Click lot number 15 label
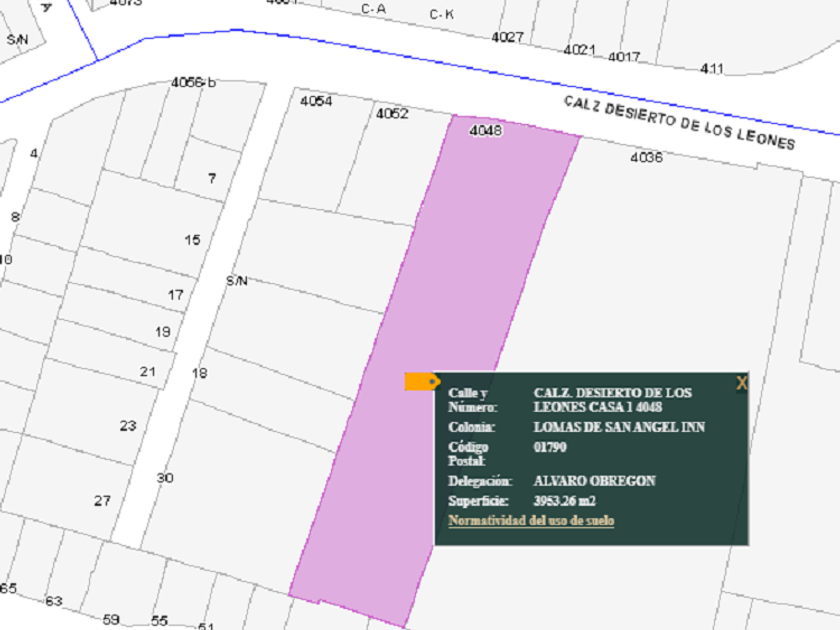The width and height of the screenshot is (840, 630). tap(192, 240)
